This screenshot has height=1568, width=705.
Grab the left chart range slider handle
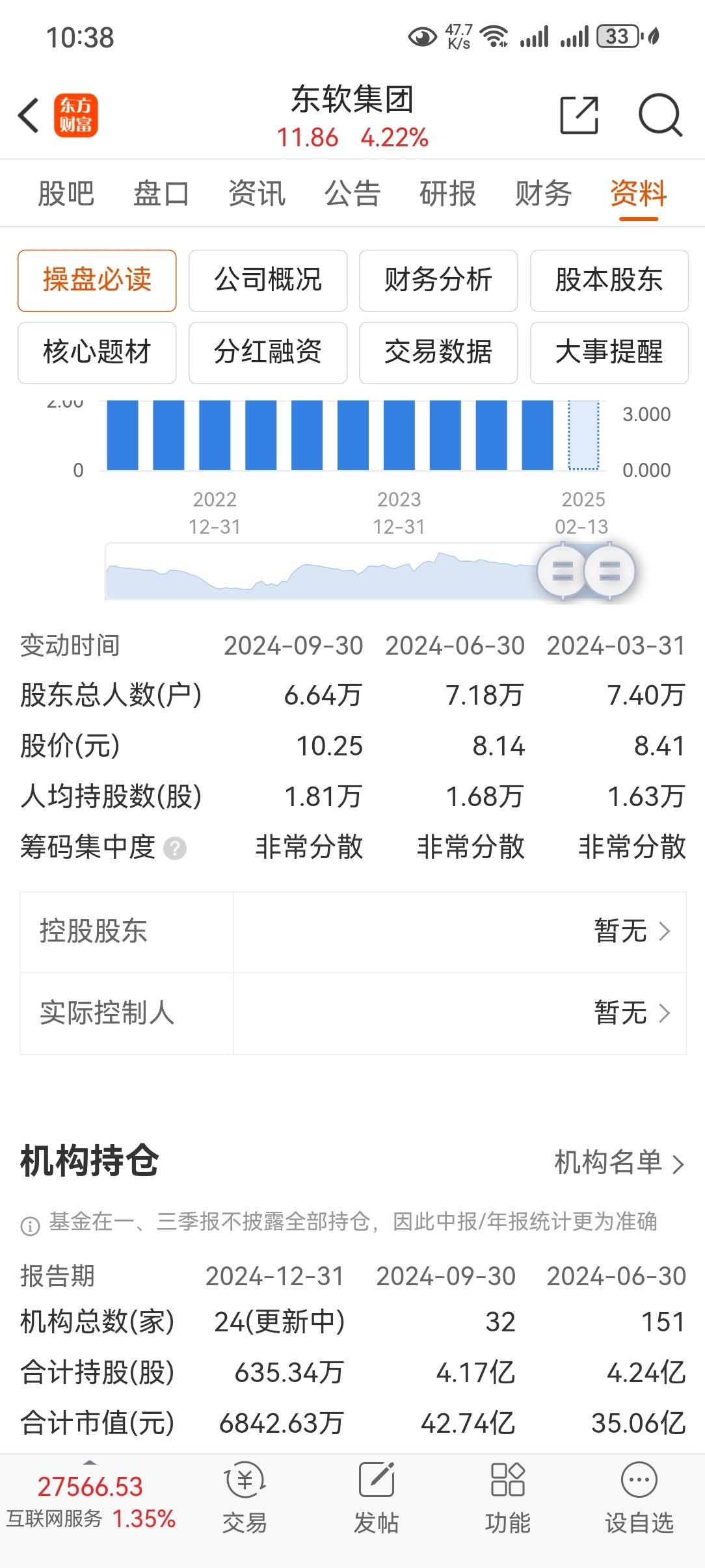pyautogui.click(x=563, y=571)
